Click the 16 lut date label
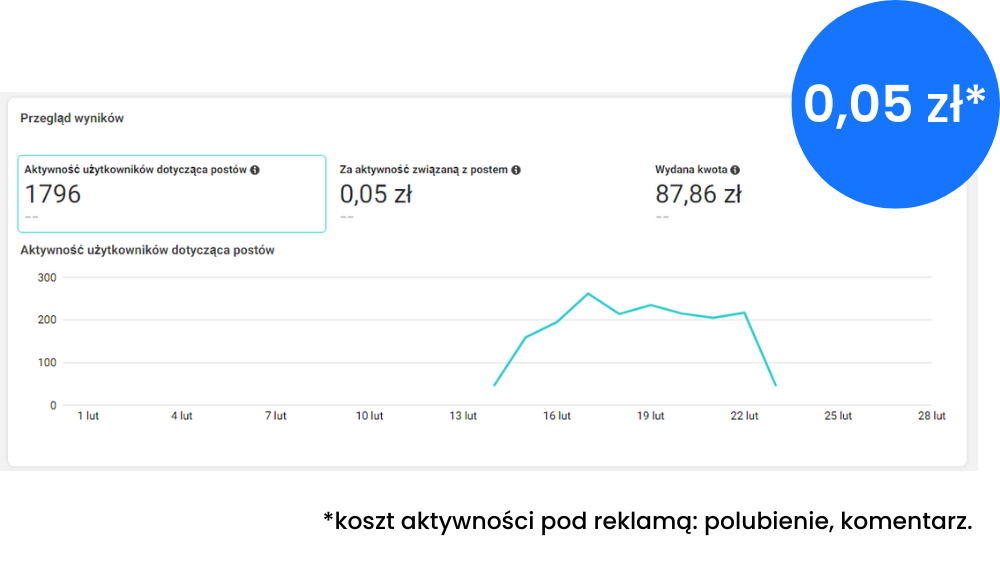 [557, 416]
